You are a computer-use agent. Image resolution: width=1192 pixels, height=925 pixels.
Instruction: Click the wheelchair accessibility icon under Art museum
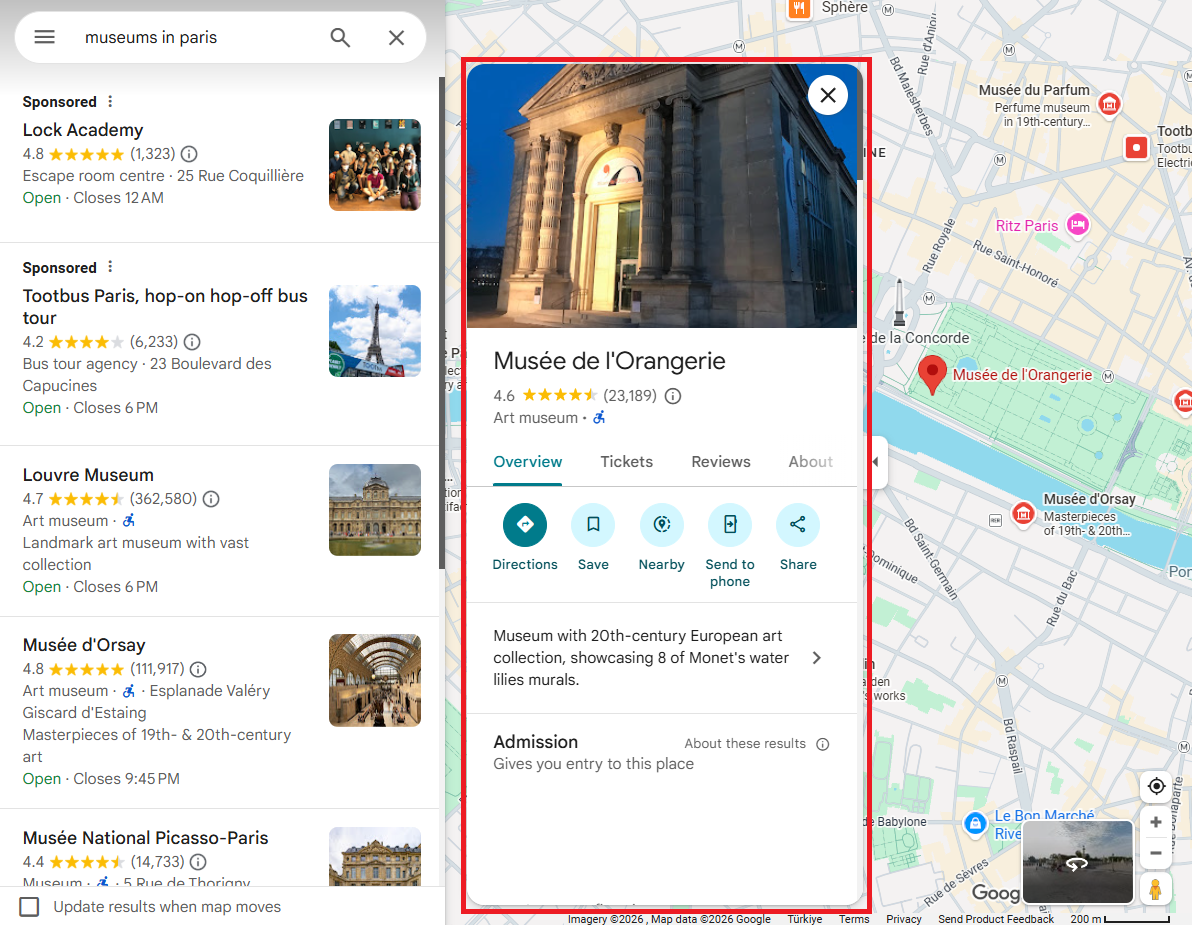[598, 417]
